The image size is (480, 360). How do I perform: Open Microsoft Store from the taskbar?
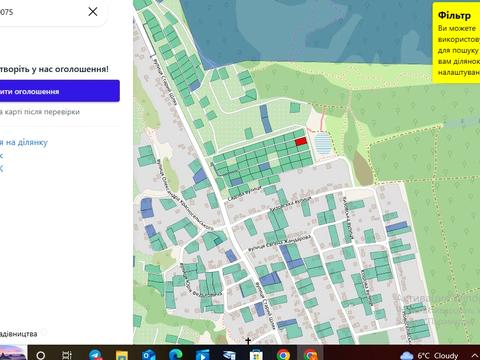point(256,355)
